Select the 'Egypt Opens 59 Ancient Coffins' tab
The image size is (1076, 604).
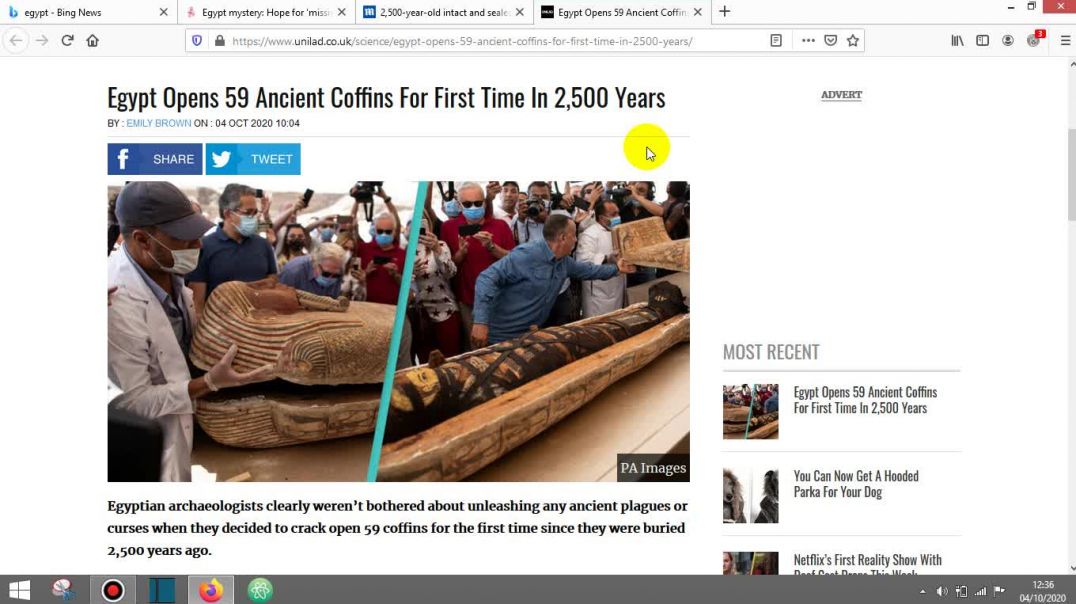point(622,12)
